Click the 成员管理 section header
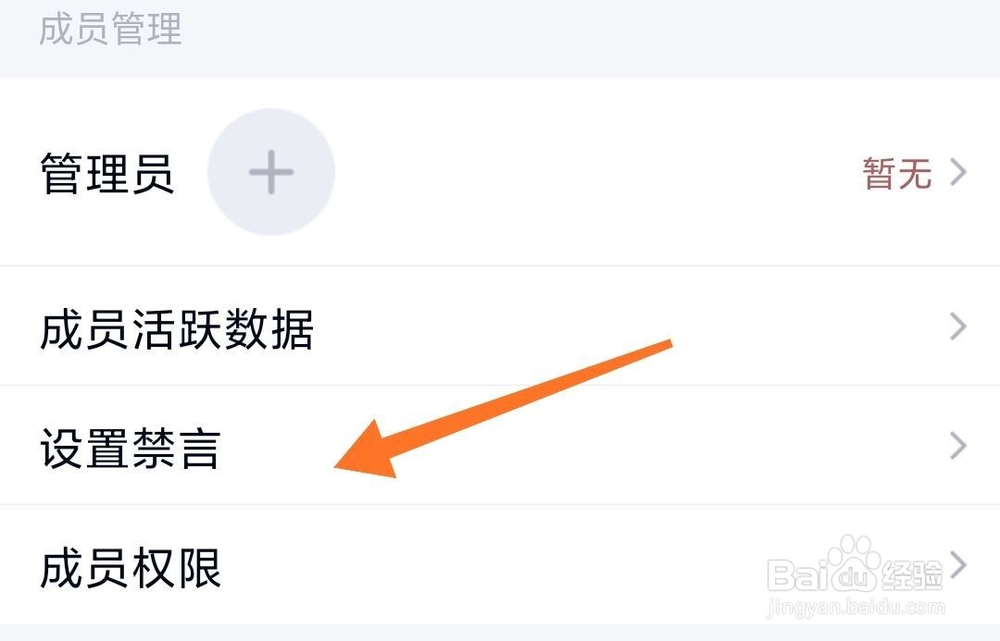This screenshot has height=641, width=1000. tap(110, 29)
